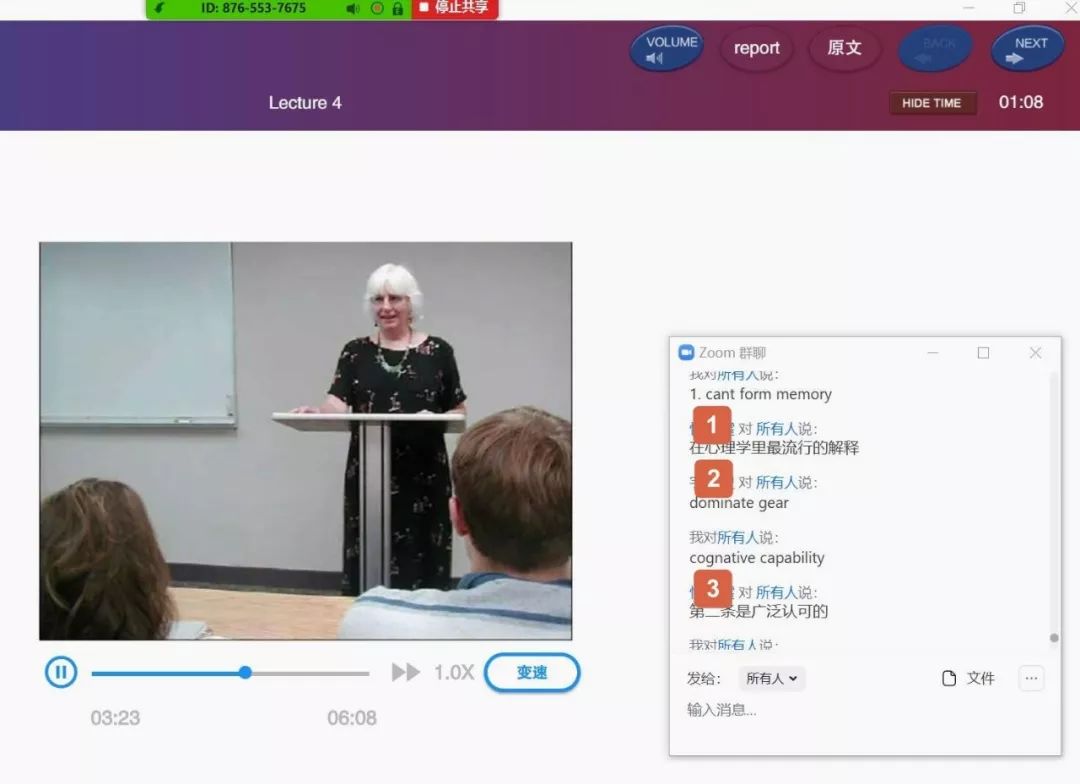1080x784 pixels.
Task: Show the 原文 original text
Action: [844, 48]
